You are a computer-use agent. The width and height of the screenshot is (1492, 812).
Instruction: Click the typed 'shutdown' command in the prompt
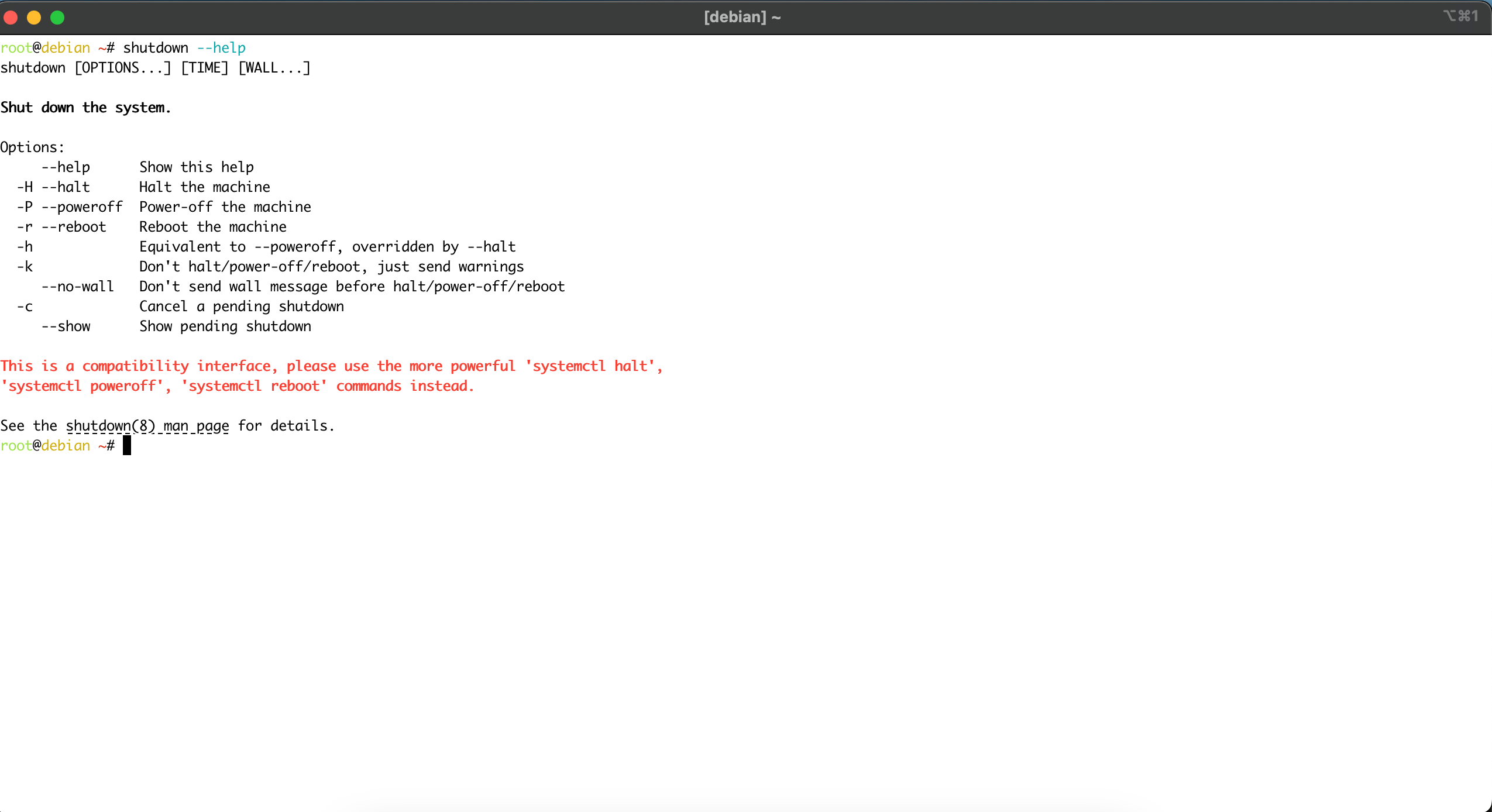pyautogui.click(x=156, y=48)
